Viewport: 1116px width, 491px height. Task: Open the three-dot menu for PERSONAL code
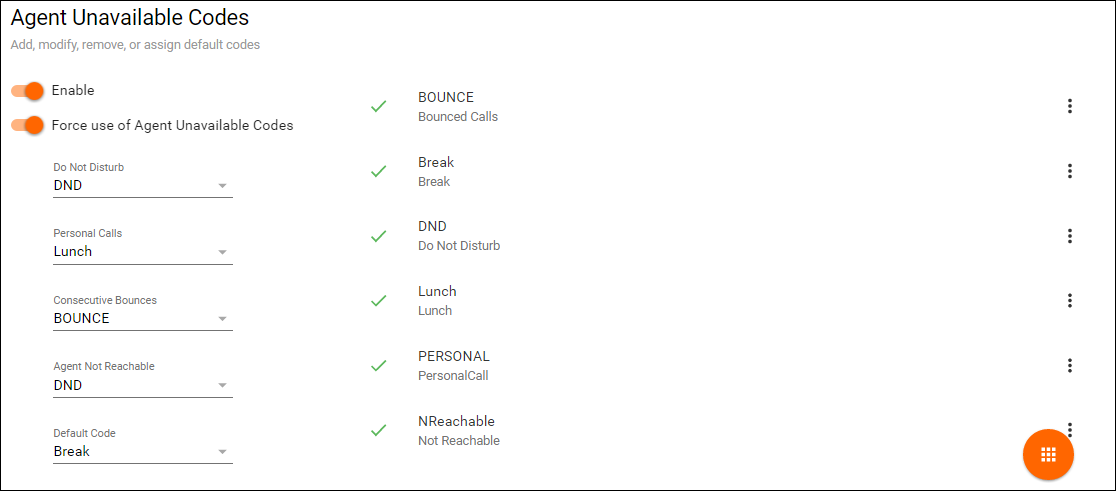click(x=1069, y=365)
